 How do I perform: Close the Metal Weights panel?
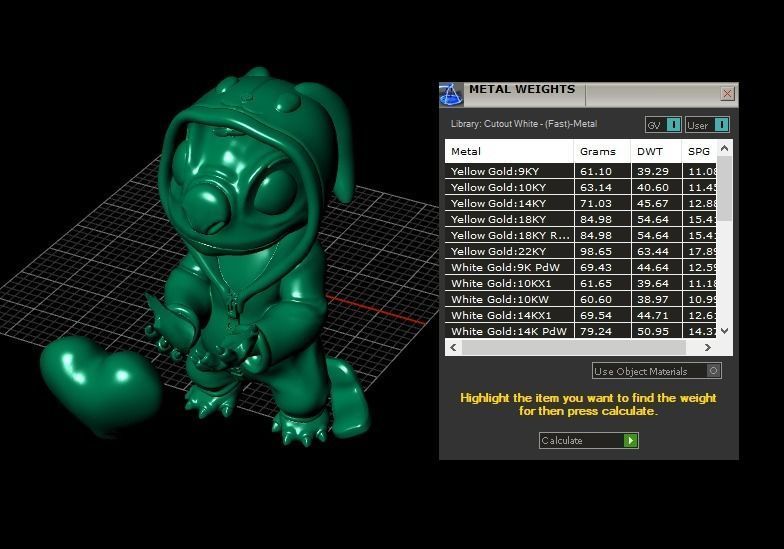tap(727, 94)
